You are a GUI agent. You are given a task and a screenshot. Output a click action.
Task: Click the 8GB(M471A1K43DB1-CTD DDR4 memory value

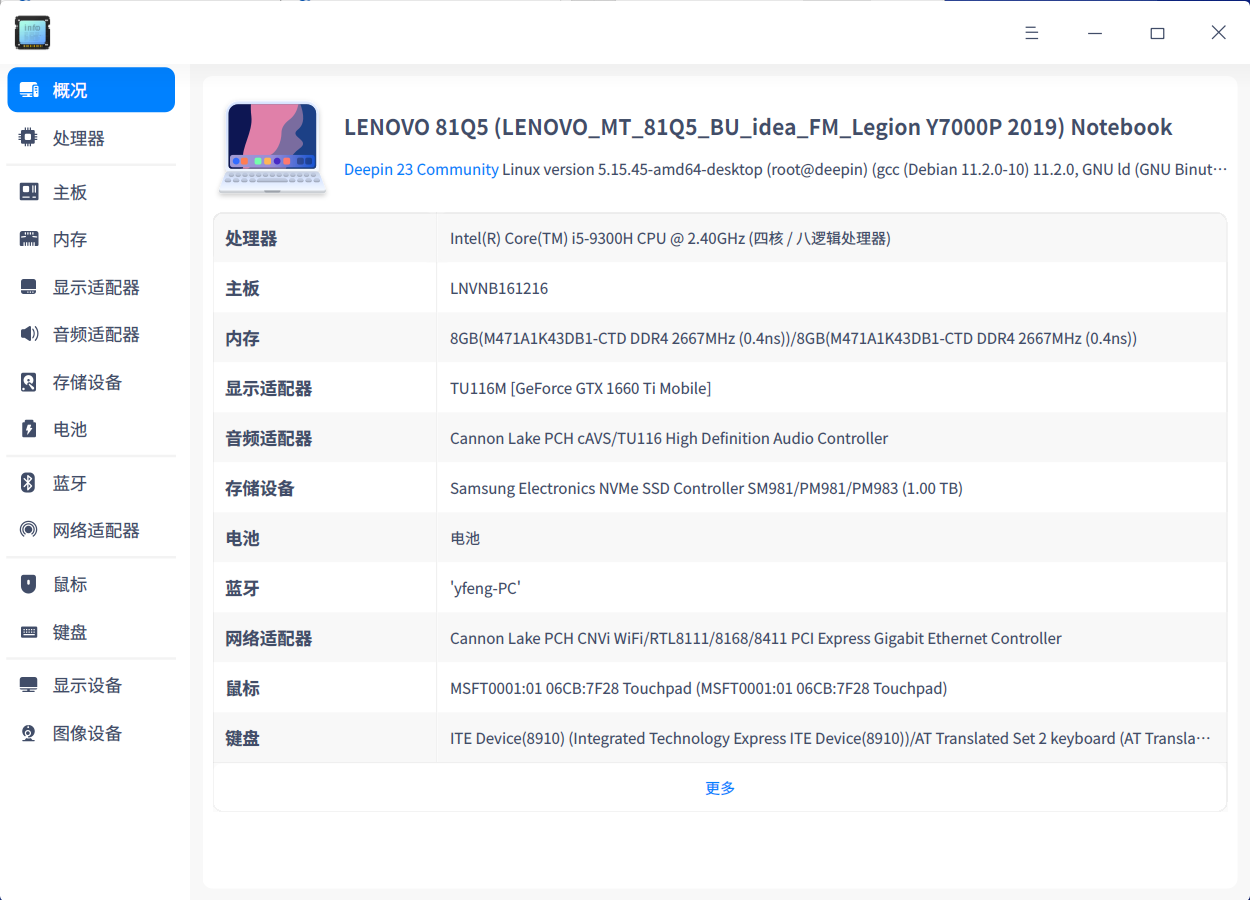[793, 338]
